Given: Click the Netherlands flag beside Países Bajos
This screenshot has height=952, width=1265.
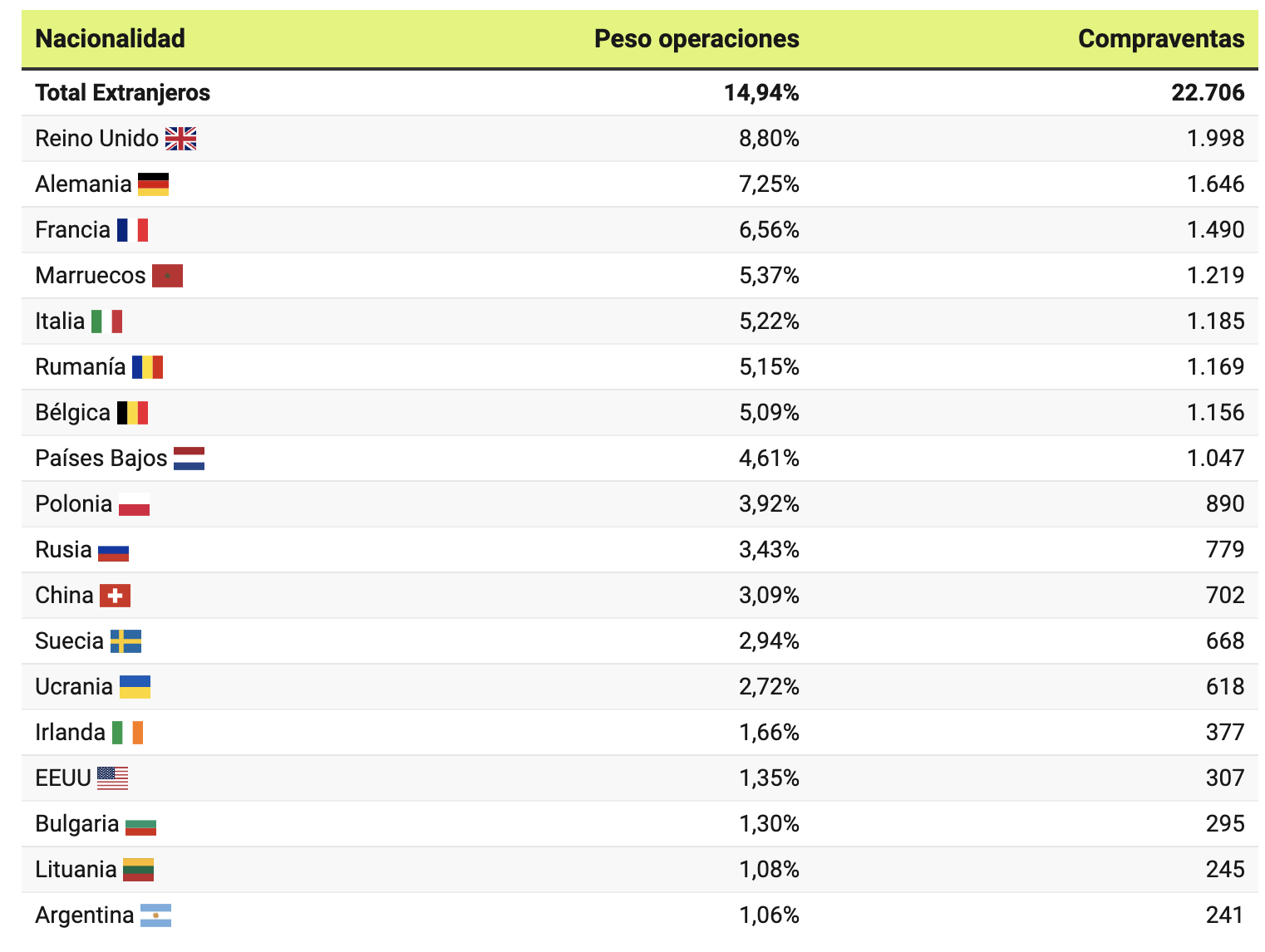Looking at the screenshot, I should [189, 459].
